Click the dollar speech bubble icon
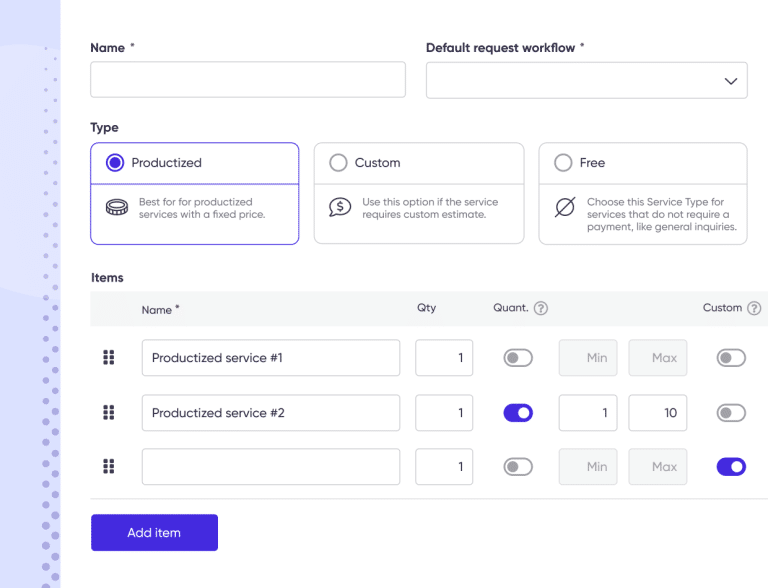Image resolution: width=768 pixels, height=588 pixels. click(340, 208)
